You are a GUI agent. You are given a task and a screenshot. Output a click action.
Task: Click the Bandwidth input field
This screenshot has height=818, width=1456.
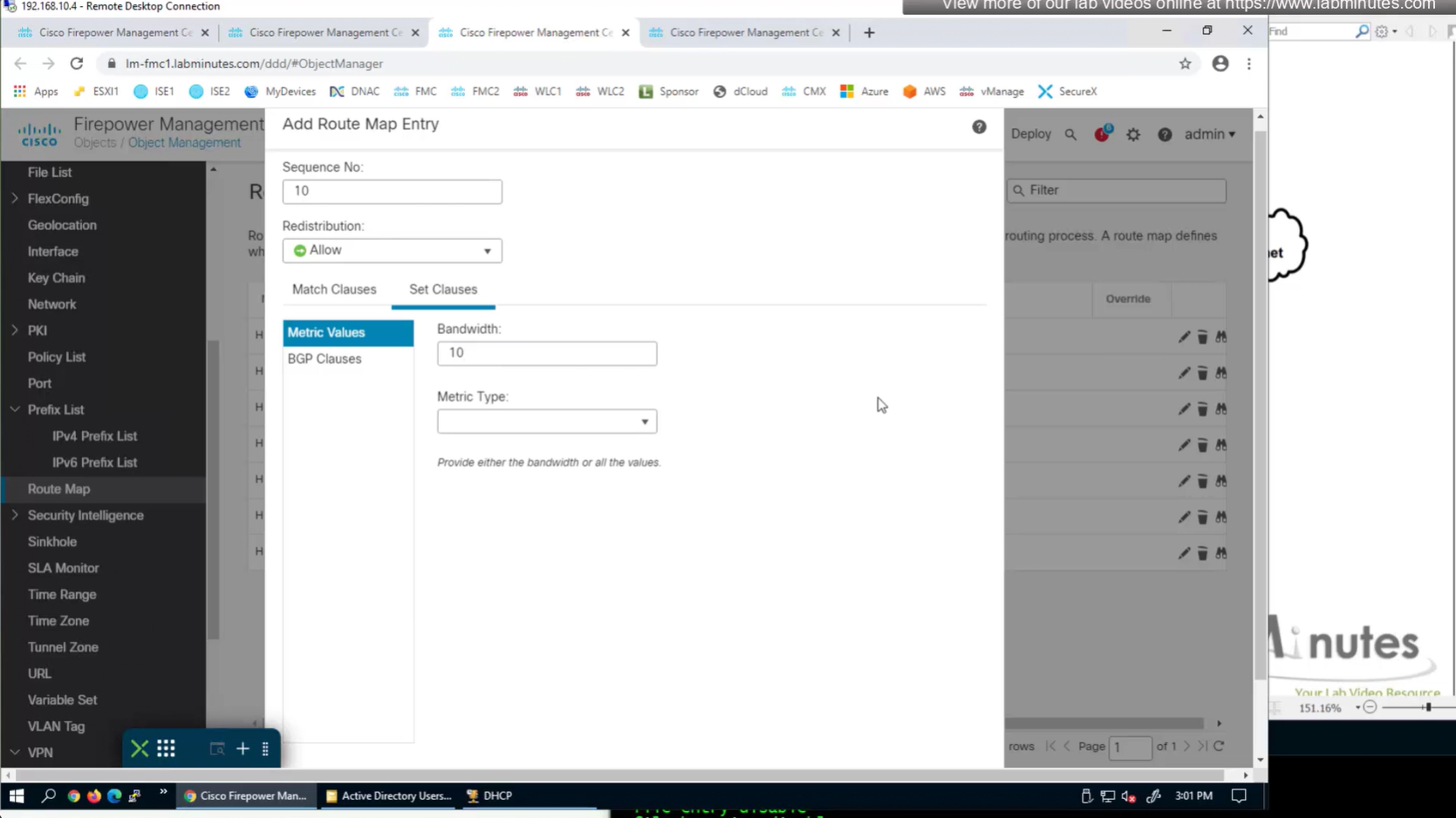546,353
